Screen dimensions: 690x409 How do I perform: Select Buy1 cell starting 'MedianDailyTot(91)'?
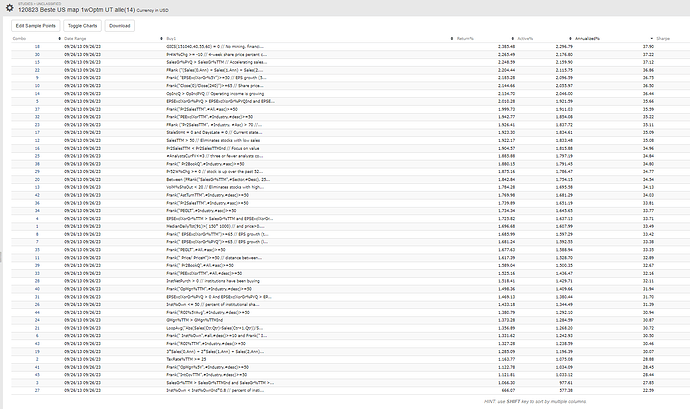click(215, 226)
